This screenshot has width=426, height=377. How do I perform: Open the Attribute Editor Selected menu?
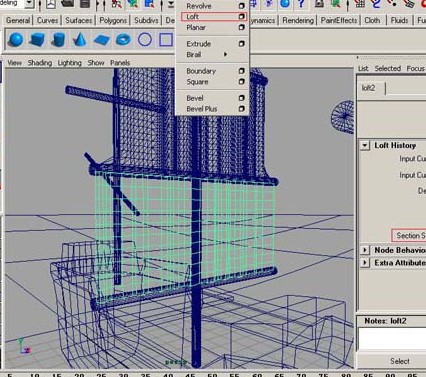point(388,68)
